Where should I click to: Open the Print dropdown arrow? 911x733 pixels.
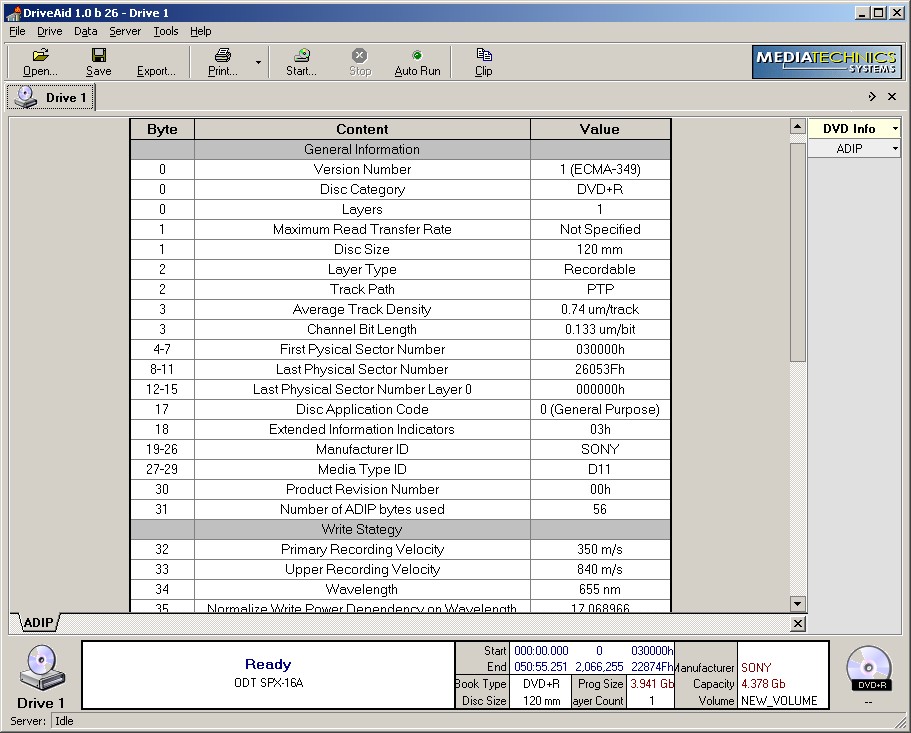coord(258,62)
